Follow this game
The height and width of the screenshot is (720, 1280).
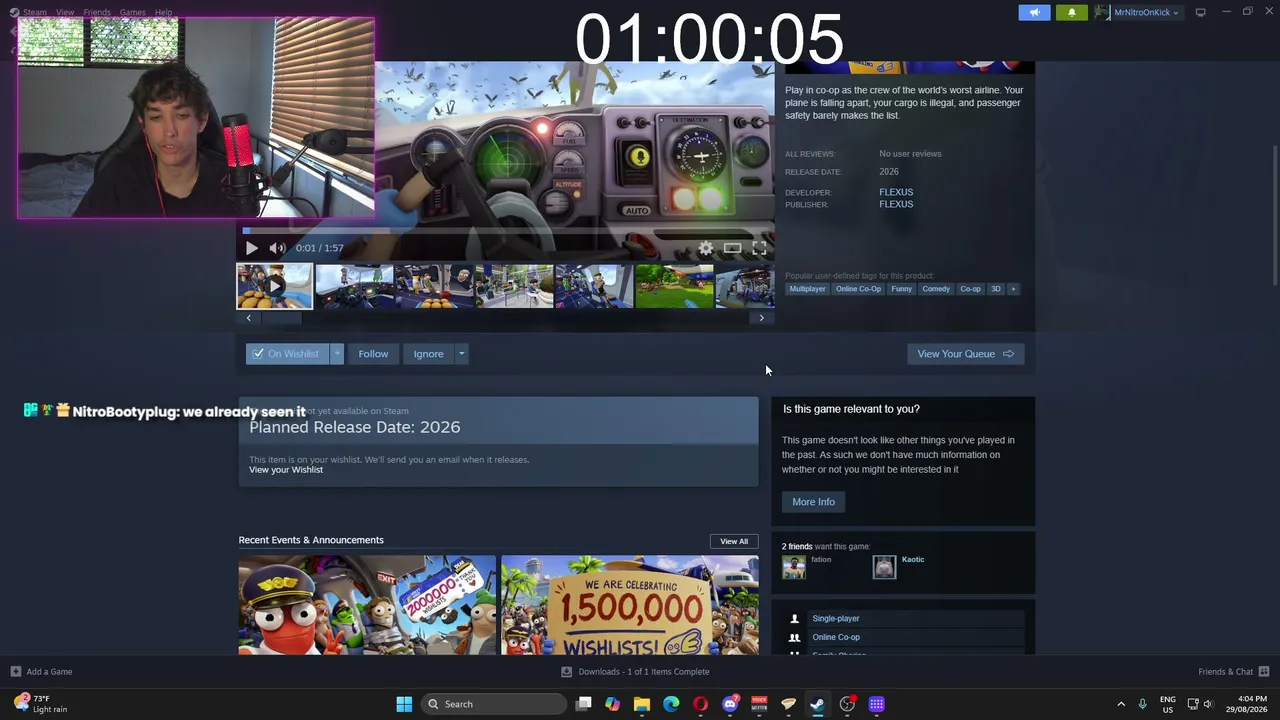[x=373, y=354]
